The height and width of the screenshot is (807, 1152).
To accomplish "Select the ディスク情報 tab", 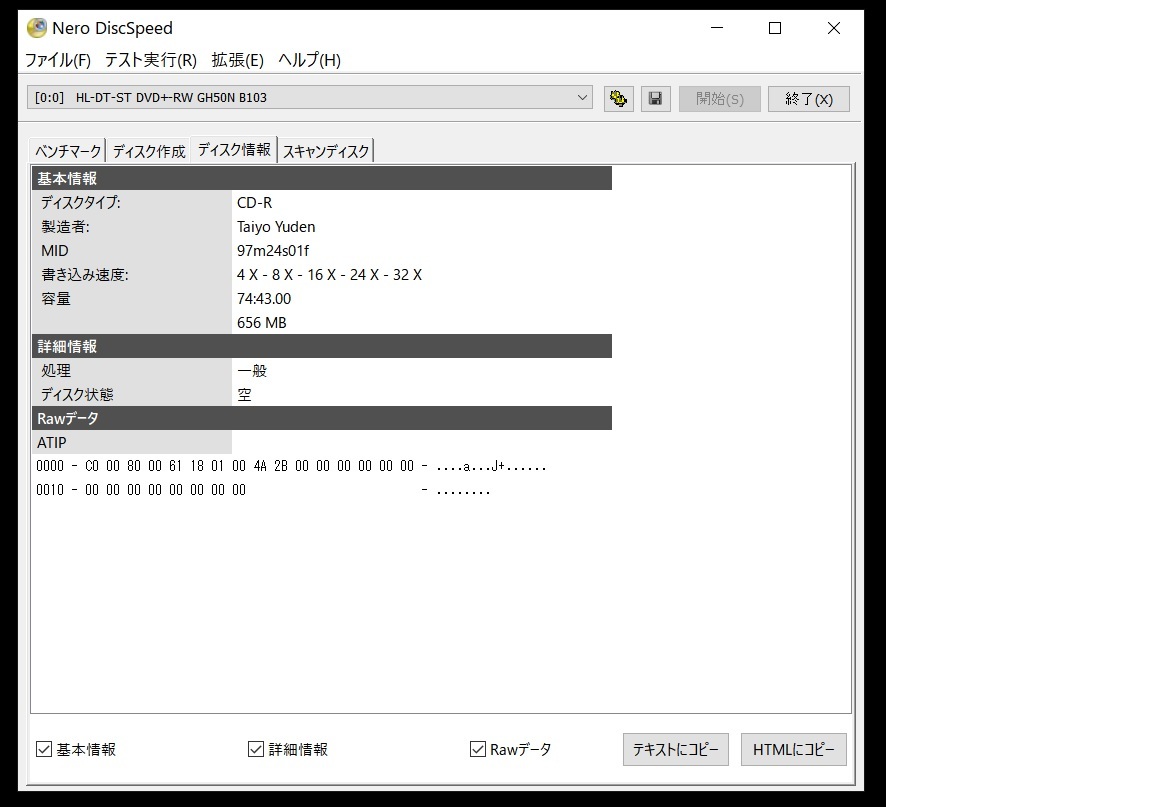I will (234, 149).
